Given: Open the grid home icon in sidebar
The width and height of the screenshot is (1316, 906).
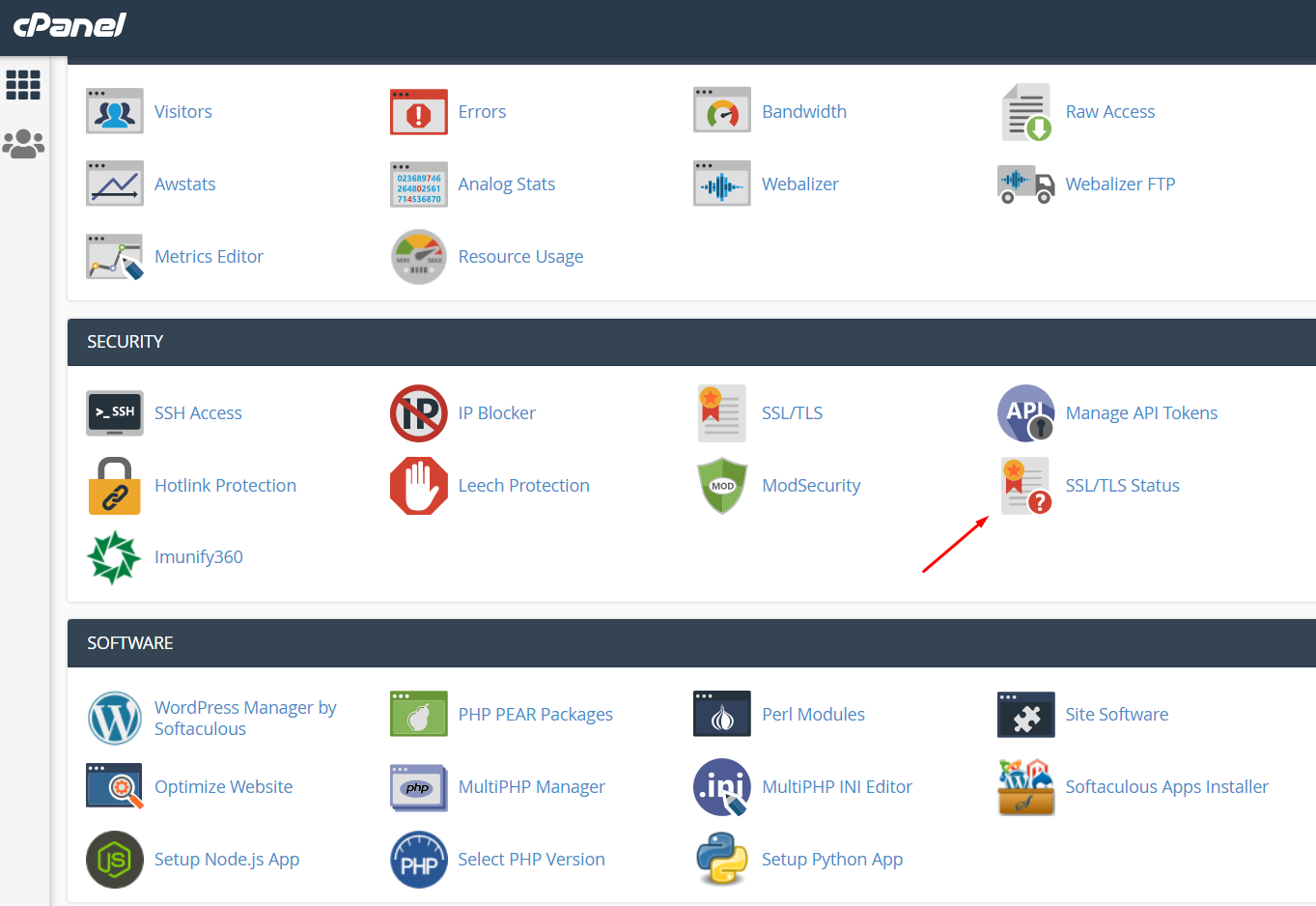Looking at the screenshot, I should pos(23,85).
